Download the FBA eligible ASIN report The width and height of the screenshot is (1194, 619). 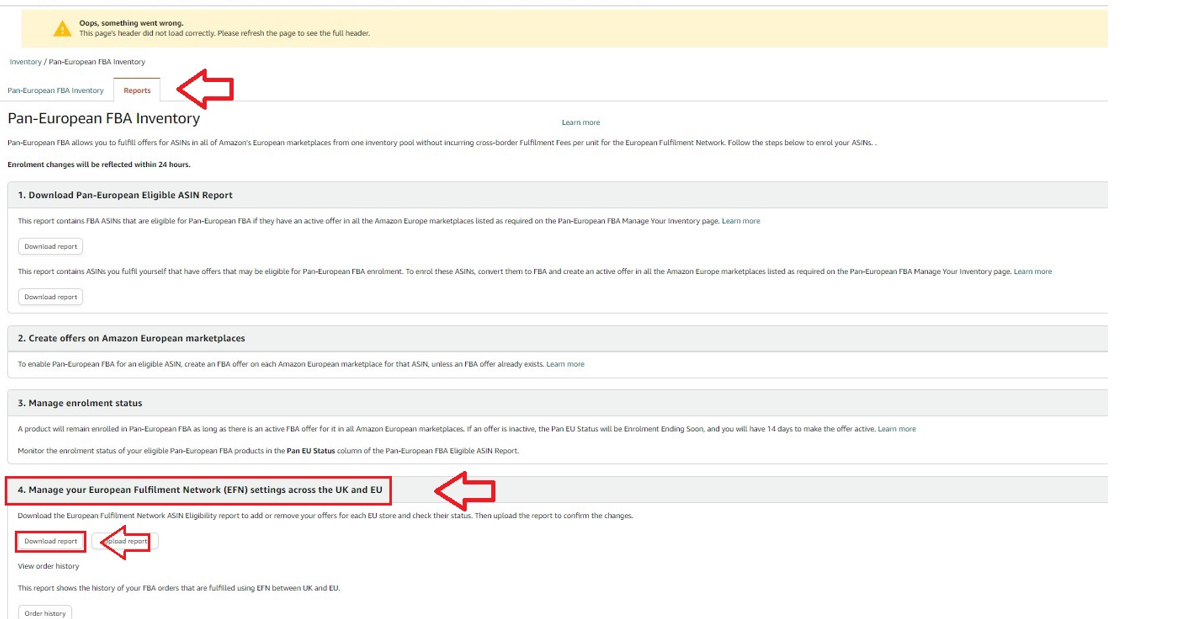coord(50,246)
